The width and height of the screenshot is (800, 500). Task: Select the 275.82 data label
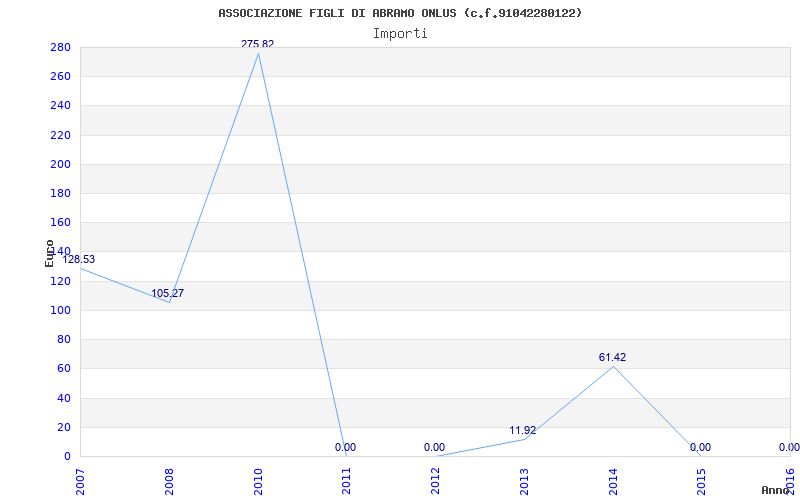(258, 44)
